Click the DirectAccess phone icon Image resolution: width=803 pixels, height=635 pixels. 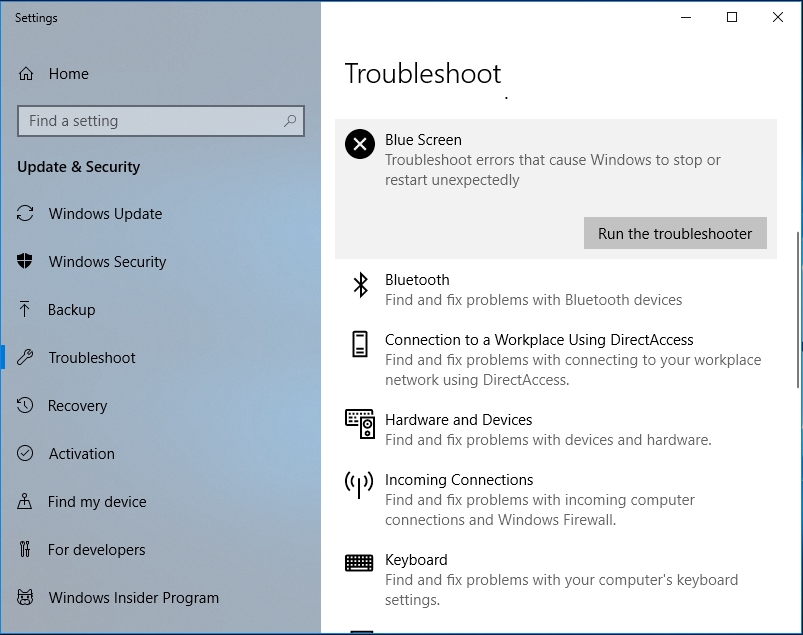click(360, 344)
